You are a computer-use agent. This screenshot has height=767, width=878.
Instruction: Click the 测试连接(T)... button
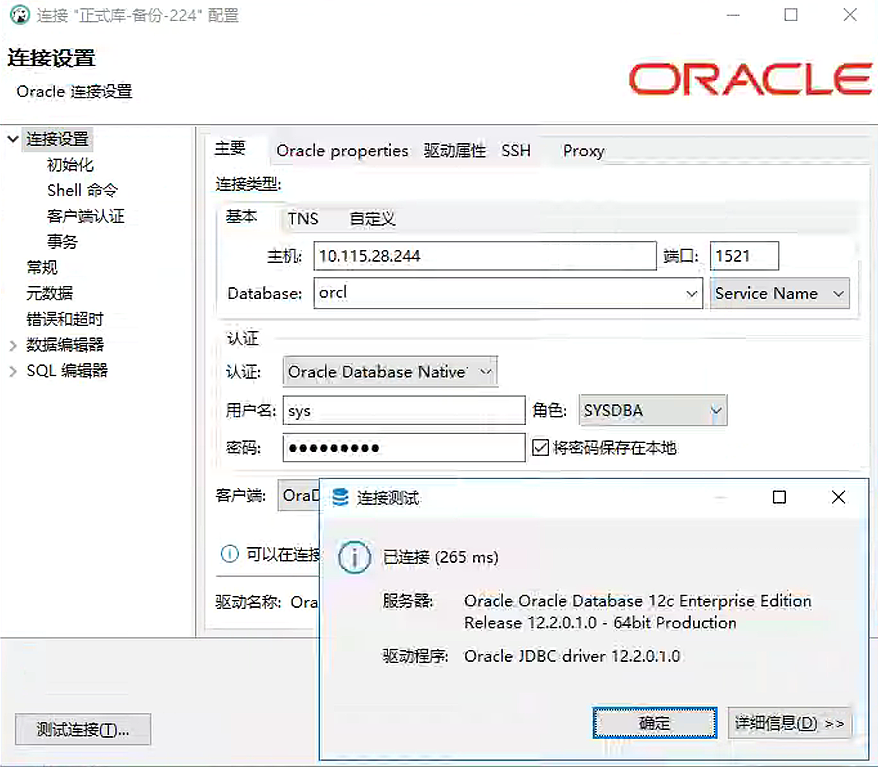pyautogui.click(x=83, y=729)
